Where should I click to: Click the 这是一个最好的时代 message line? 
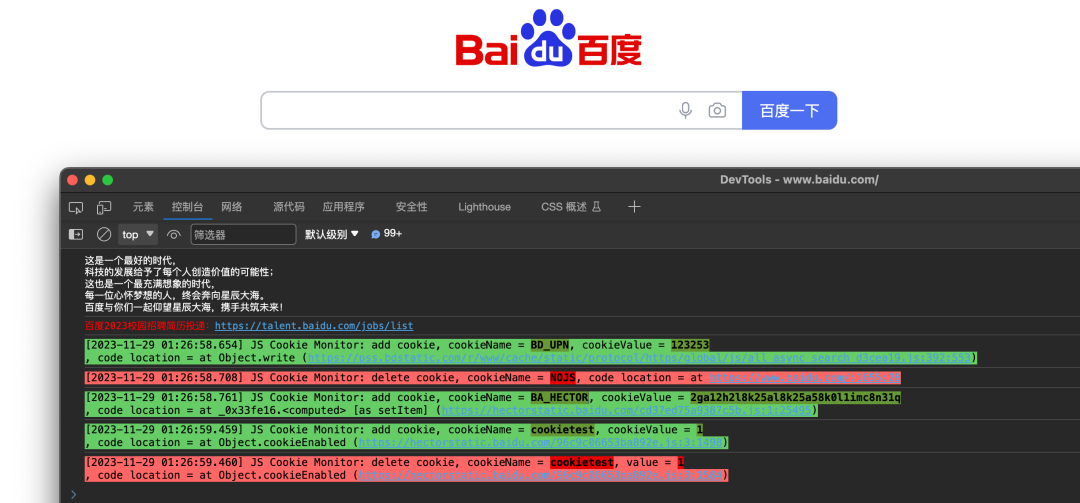pyautogui.click(x=130, y=260)
